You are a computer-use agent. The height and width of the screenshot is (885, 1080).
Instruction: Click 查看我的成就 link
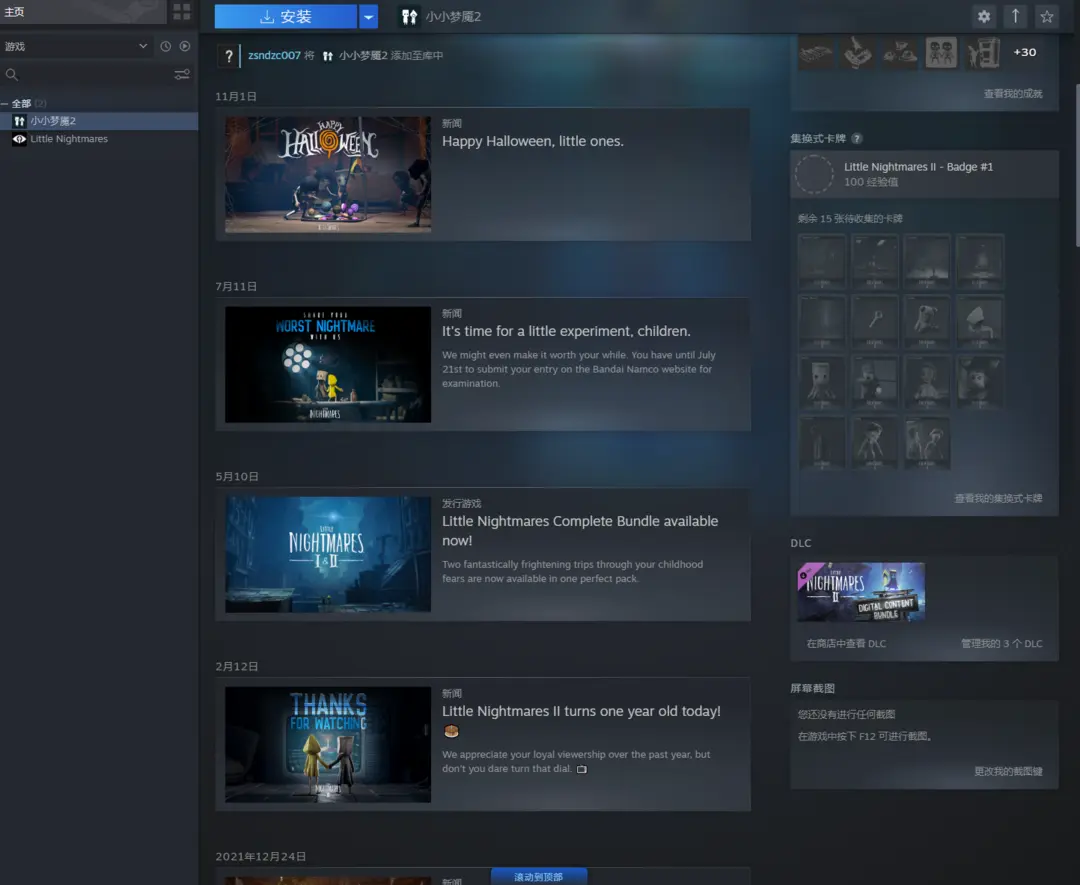(x=1012, y=94)
